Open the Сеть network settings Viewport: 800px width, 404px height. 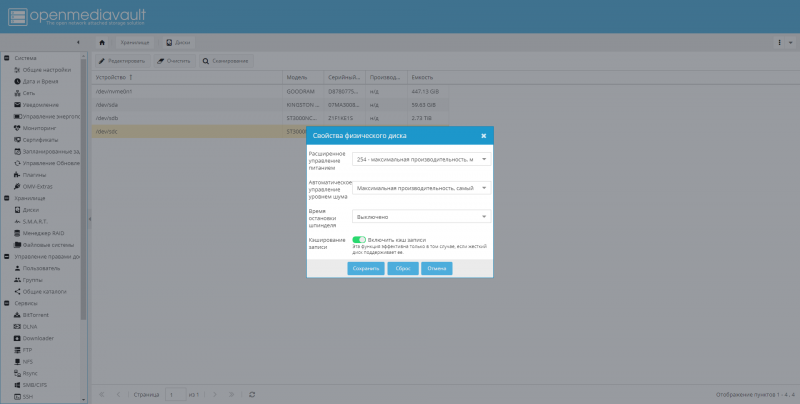coord(24,93)
